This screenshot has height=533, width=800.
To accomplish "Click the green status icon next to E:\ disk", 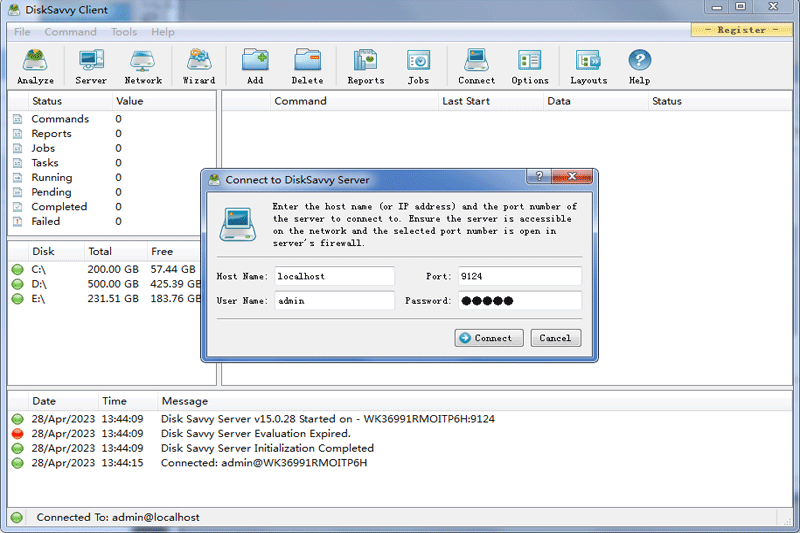I will [17, 299].
